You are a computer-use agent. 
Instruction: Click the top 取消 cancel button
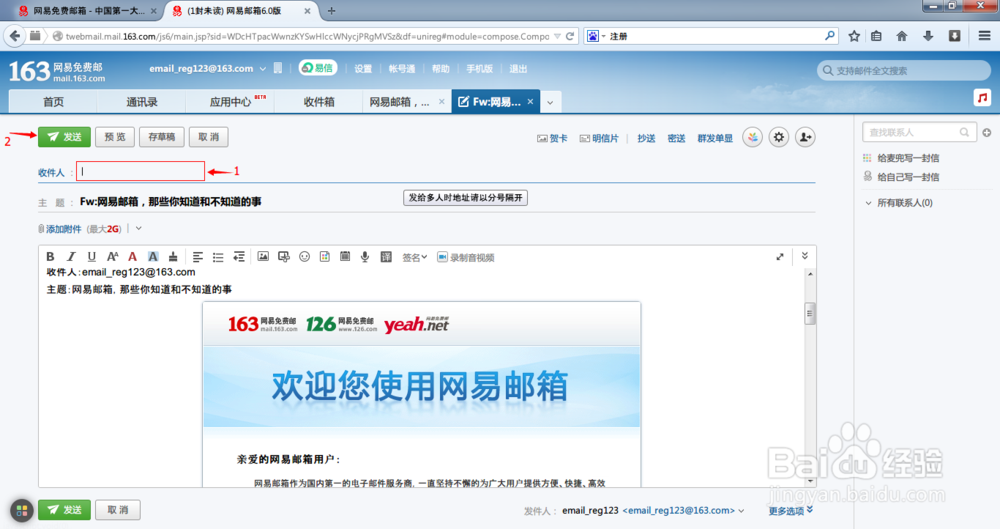(209, 137)
